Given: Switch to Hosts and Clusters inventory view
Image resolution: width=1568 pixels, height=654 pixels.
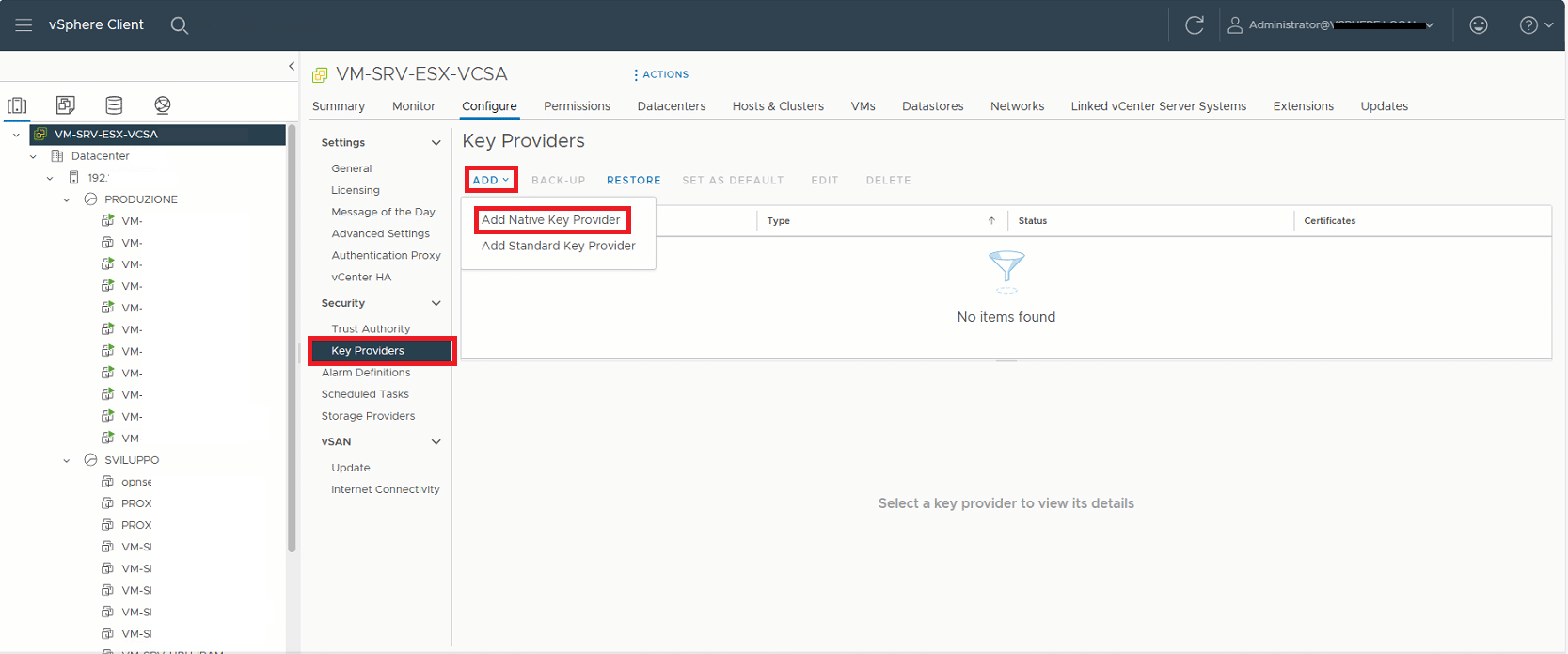Looking at the screenshot, I should (x=17, y=105).
